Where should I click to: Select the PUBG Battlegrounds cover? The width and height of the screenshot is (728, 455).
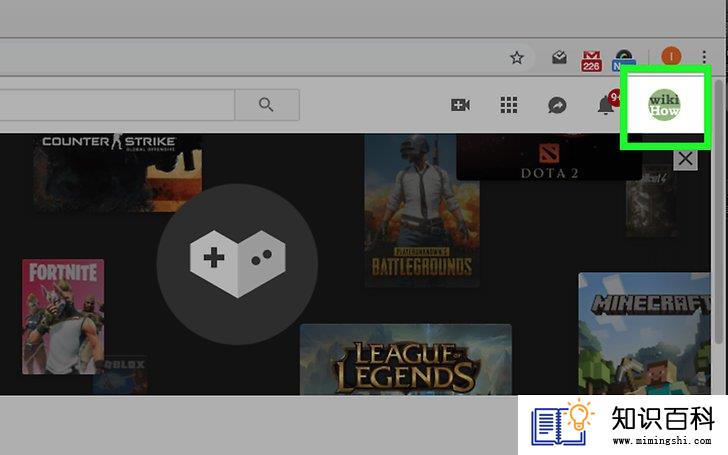(x=422, y=210)
